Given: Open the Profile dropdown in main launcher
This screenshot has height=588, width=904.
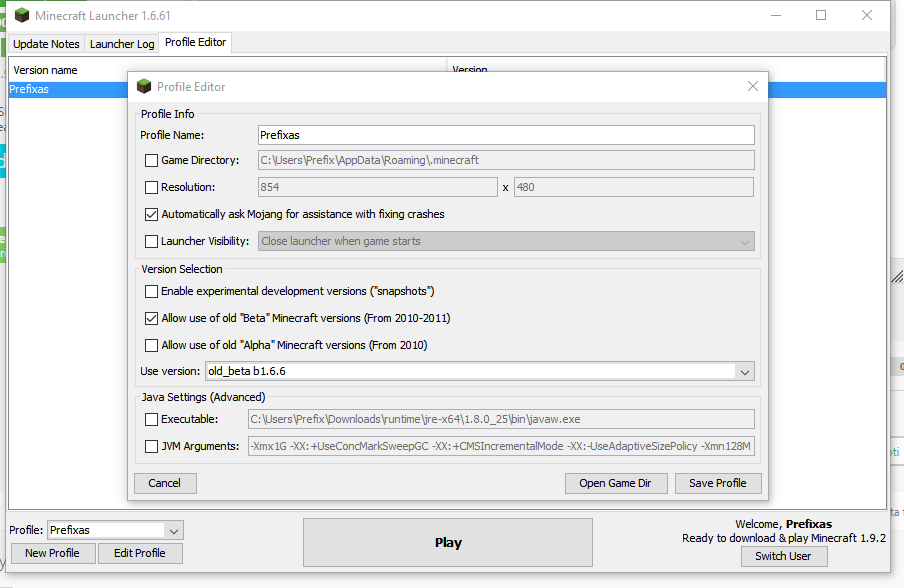Looking at the screenshot, I should 115,530.
